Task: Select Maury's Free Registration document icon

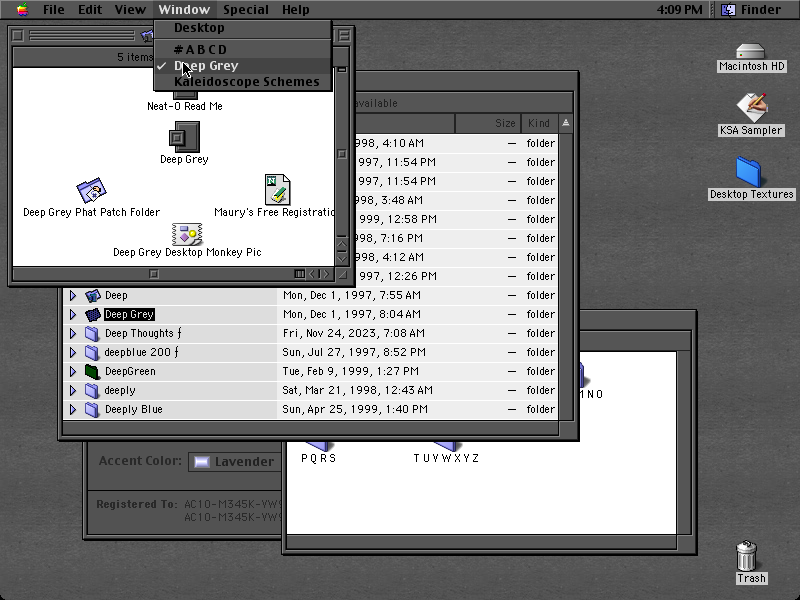Action: pos(278,189)
